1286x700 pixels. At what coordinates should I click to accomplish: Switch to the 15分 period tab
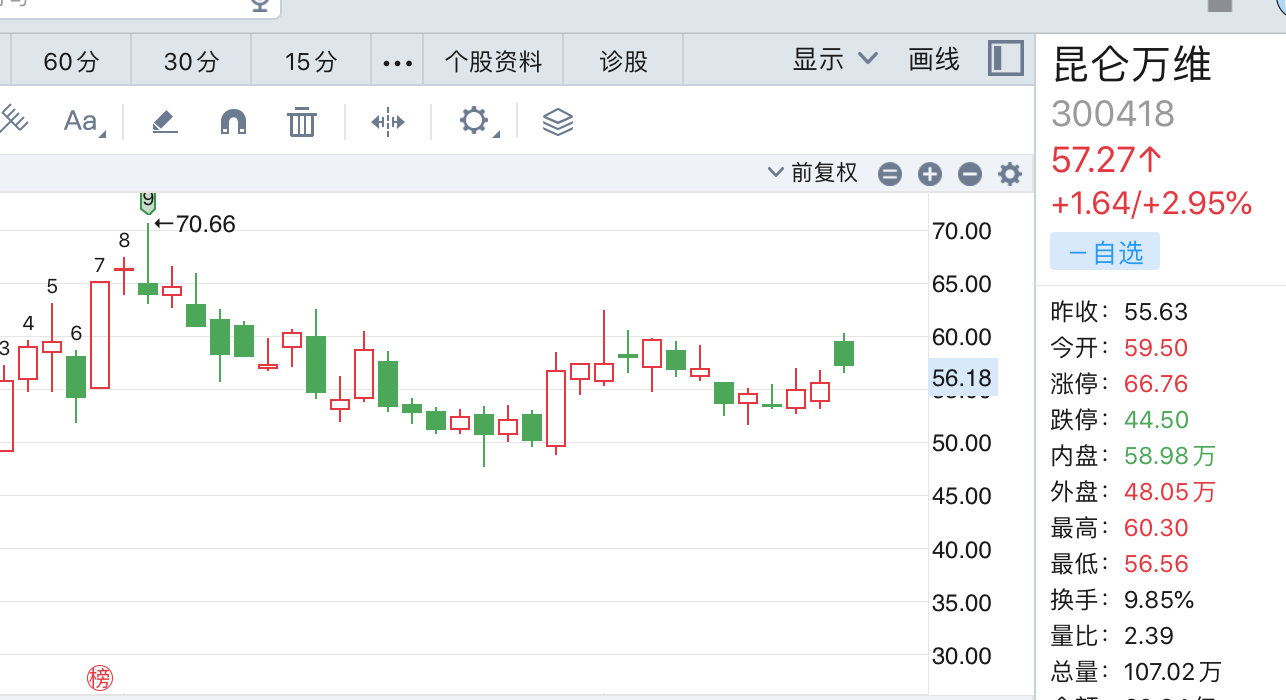(311, 62)
